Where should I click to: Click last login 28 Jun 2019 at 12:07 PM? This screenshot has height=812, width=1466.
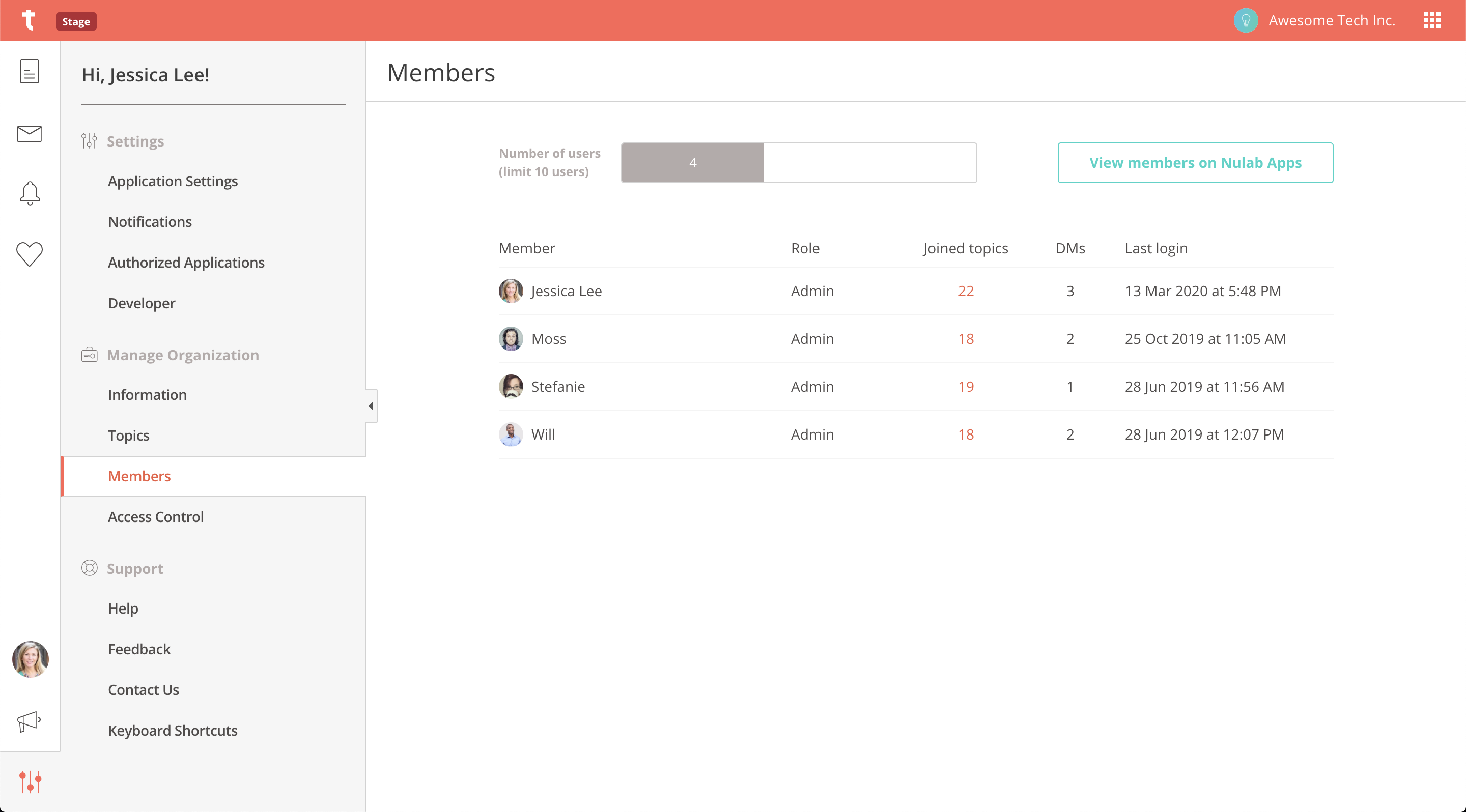click(x=1204, y=434)
